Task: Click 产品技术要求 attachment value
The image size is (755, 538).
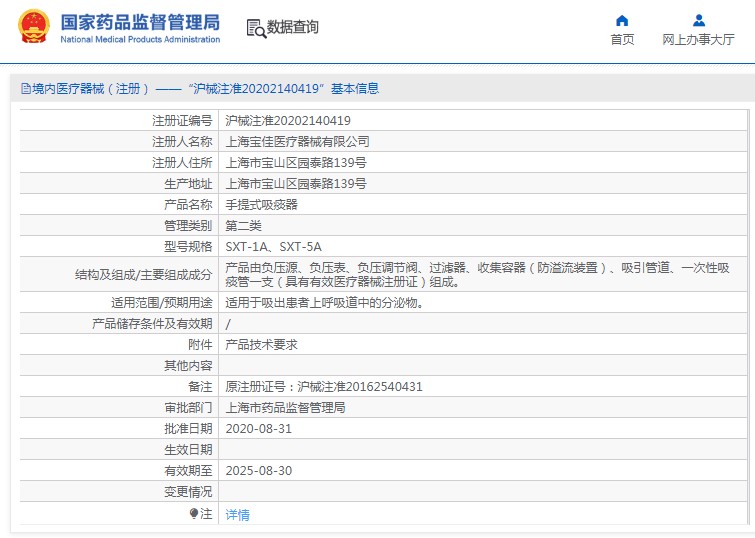Action: (261, 344)
